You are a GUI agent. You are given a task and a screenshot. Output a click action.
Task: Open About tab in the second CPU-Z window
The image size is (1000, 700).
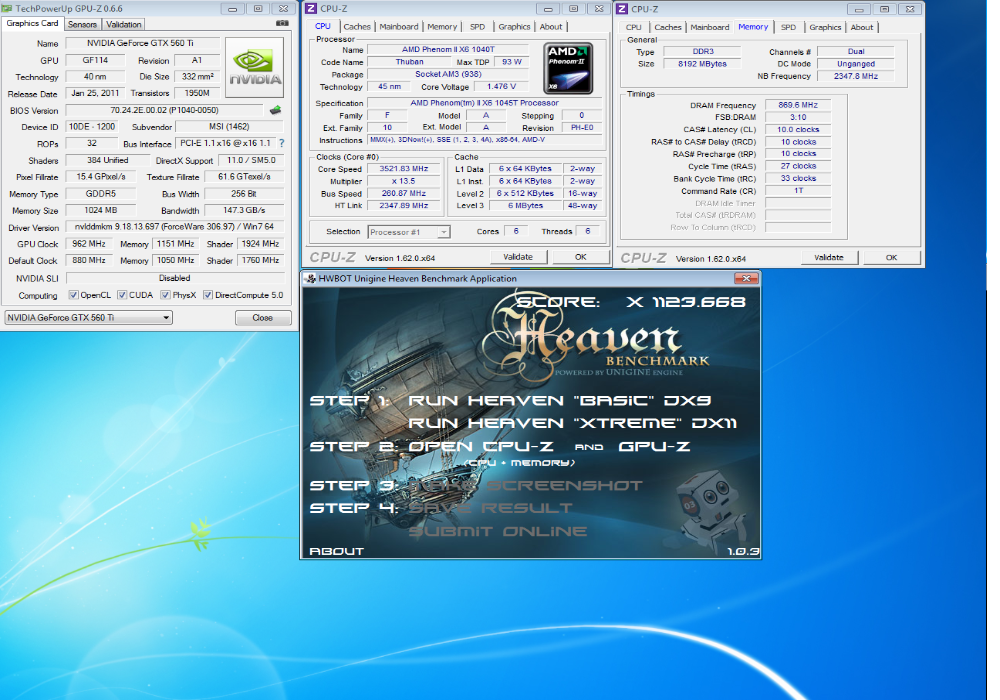tap(862, 27)
